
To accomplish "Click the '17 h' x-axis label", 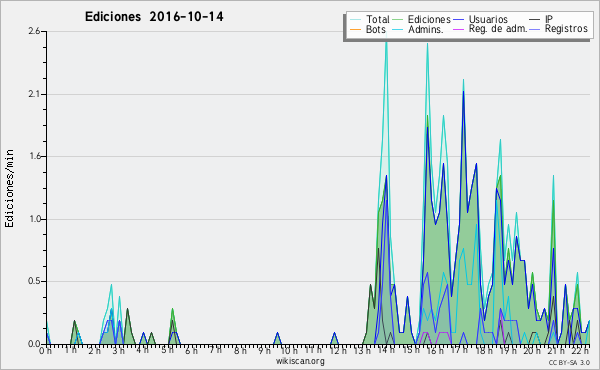I will tap(459, 350).
